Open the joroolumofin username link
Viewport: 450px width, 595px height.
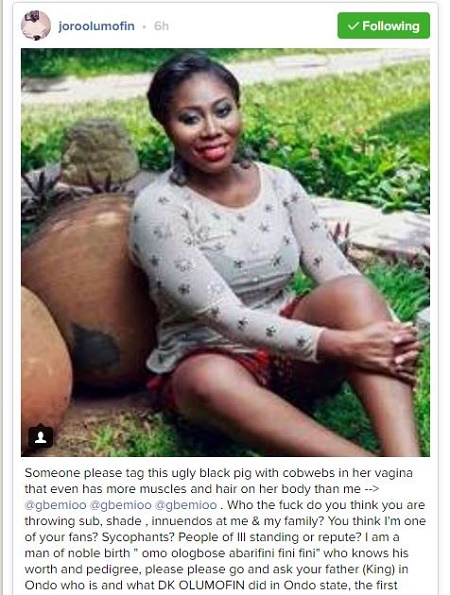[x=96, y=26]
